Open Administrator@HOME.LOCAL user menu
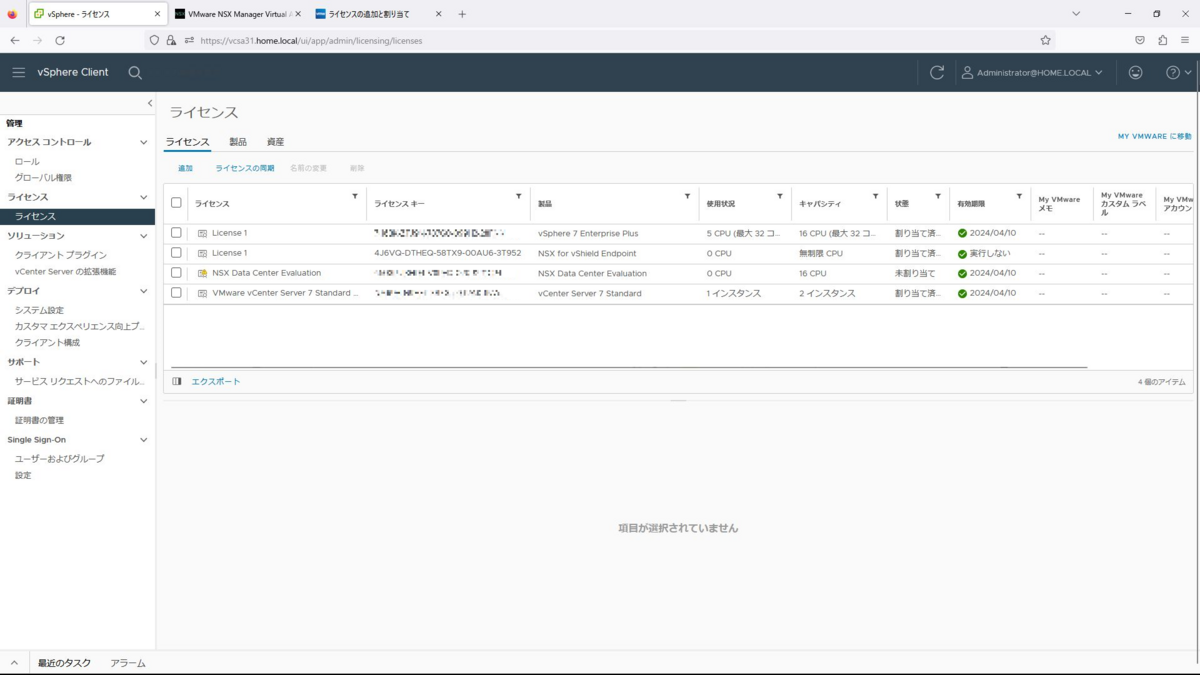 pyautogui.click(x=1032, y=72)
